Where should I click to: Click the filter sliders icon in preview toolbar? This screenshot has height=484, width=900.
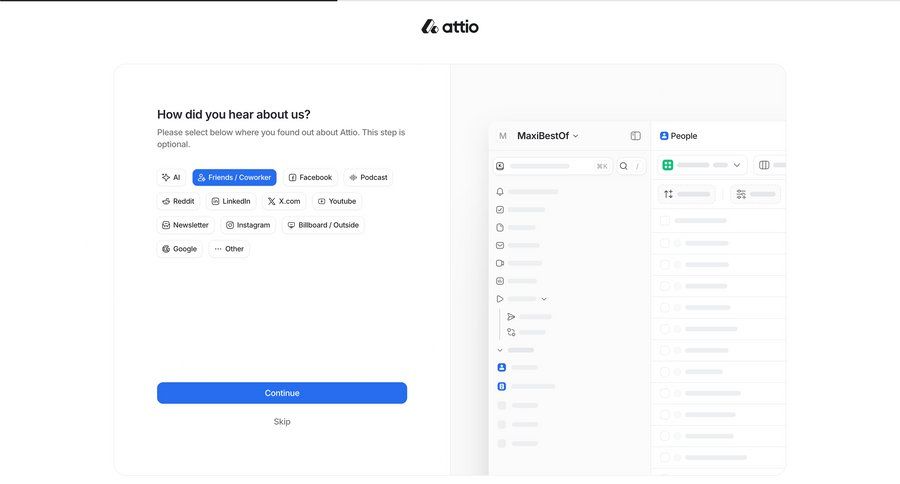click(x=741, y=195)
